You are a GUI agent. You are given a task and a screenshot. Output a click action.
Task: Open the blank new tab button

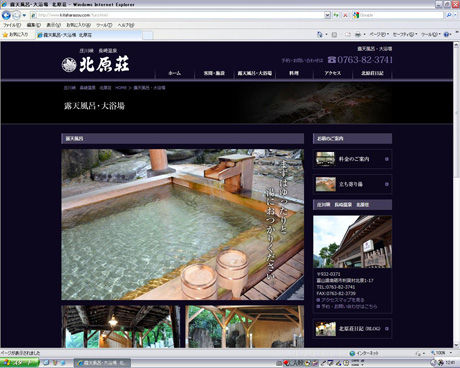tap(148, 35)
